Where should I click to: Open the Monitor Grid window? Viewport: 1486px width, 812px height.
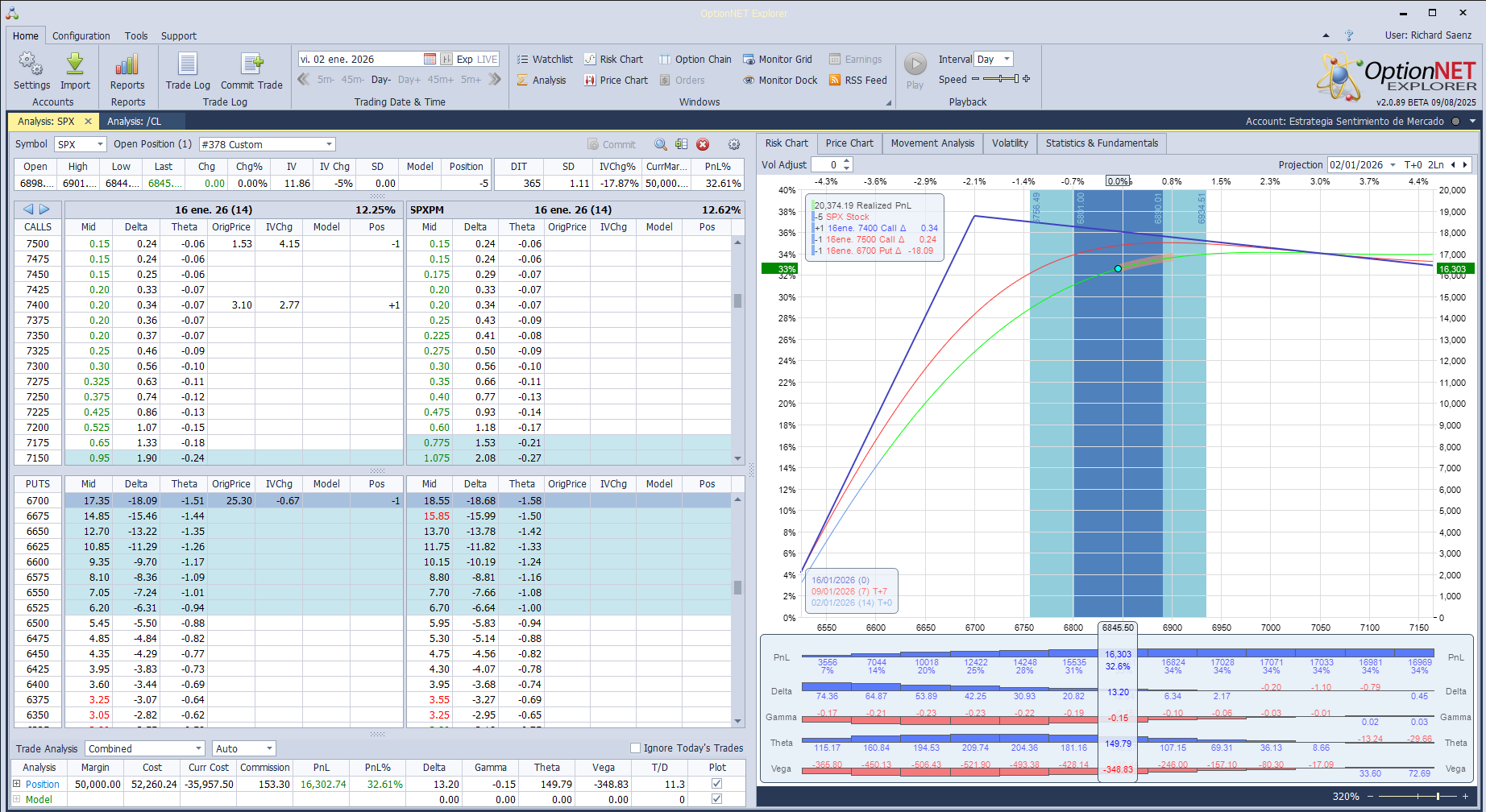pos(777,59)
